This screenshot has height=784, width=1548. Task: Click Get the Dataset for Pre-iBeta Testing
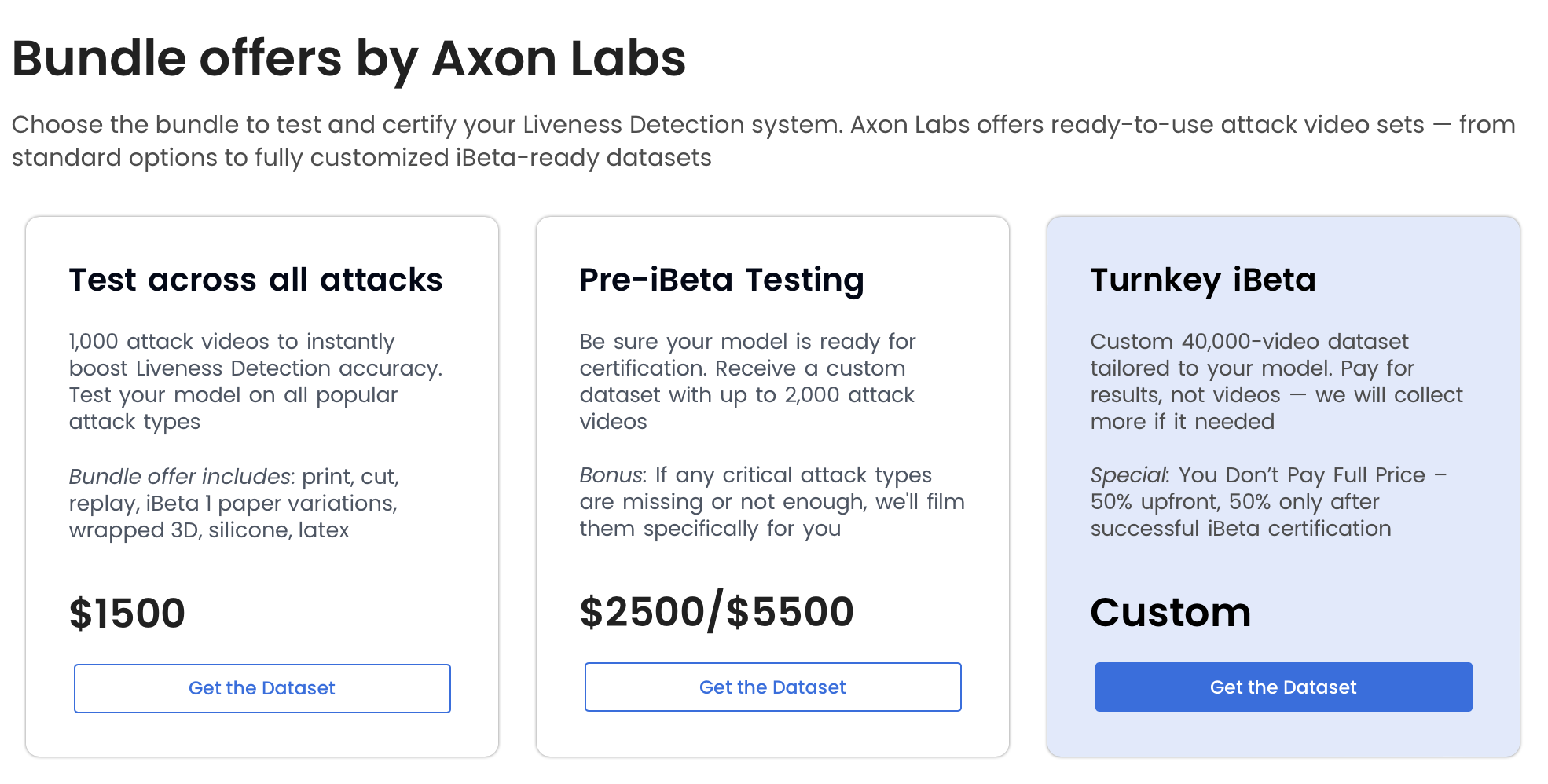point(772,687)
